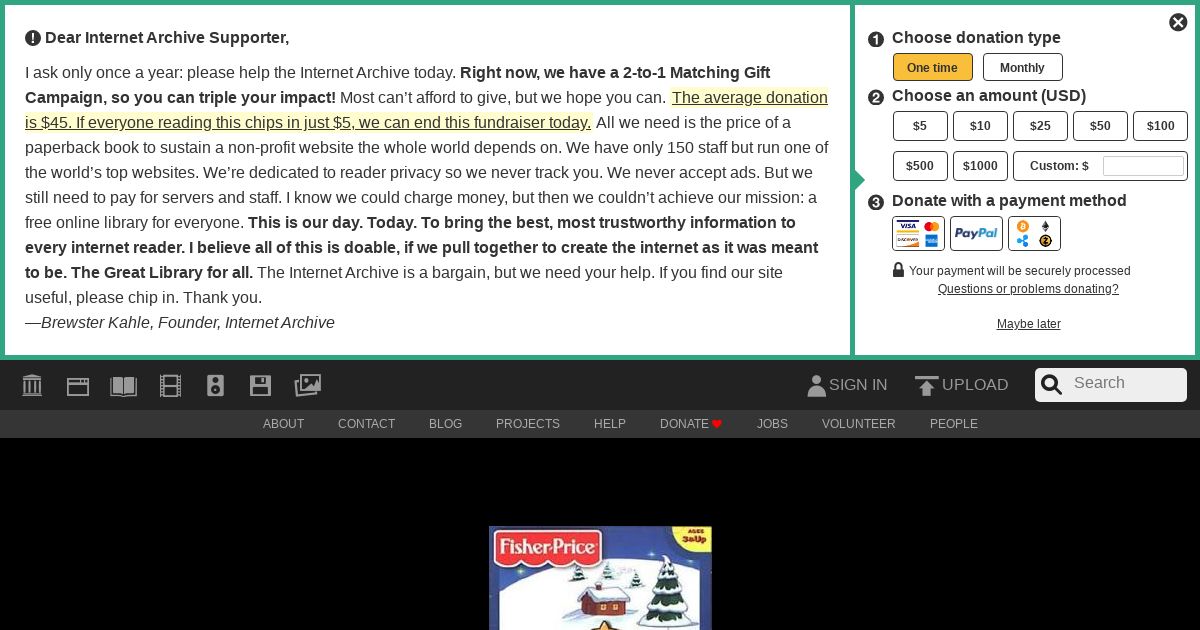Click the 'Dear Internet Archive Supporter' heading

(x=167, y=38)
